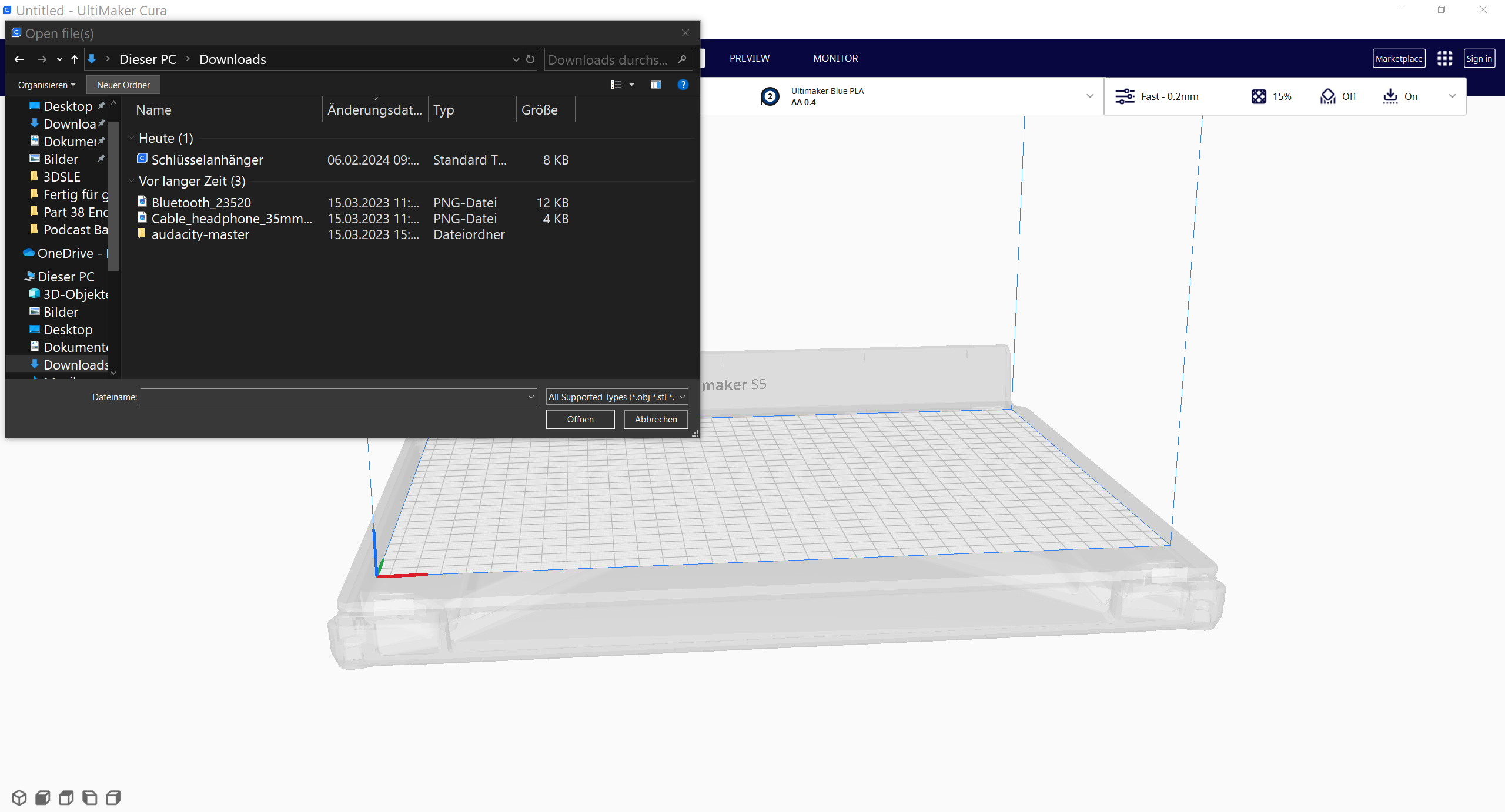Switch to the MONITOR stage tab
The image size is (1505, 812).
[x=835, y=58]
